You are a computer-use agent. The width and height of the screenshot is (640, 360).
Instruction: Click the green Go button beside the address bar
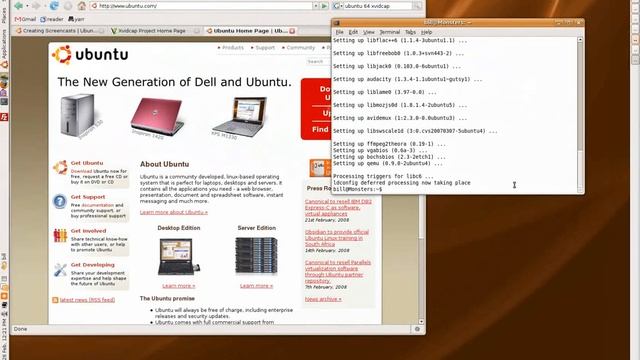click(324, 6)
